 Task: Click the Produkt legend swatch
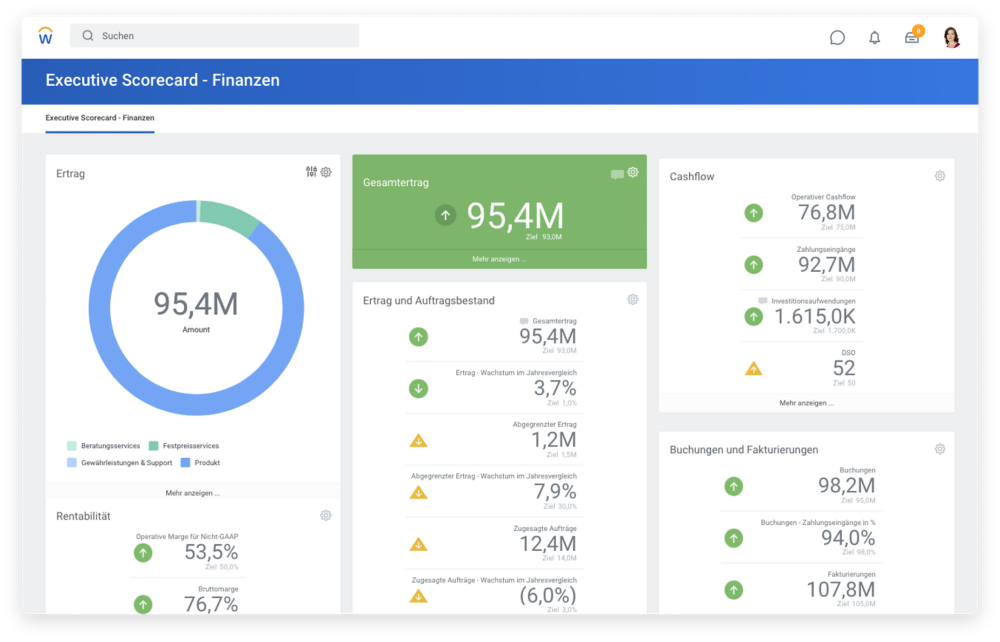point(186,463)
